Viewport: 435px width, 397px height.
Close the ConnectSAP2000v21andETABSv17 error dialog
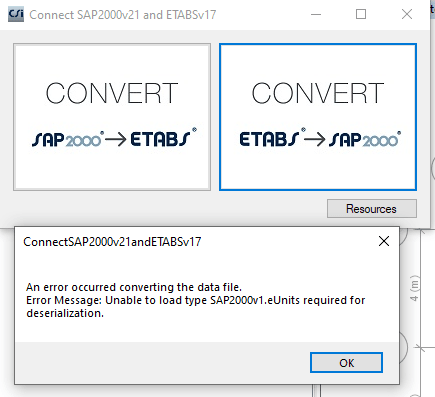coord(384,241)
